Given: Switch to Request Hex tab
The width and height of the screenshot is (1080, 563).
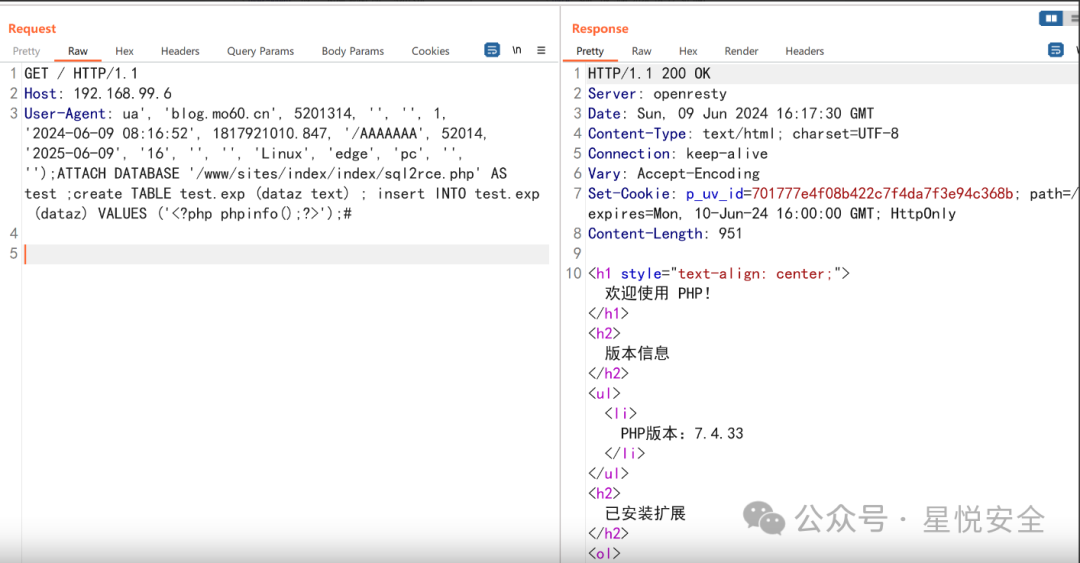Looking at the screenshot, I should pyautogui.click(x=124, y=51).
